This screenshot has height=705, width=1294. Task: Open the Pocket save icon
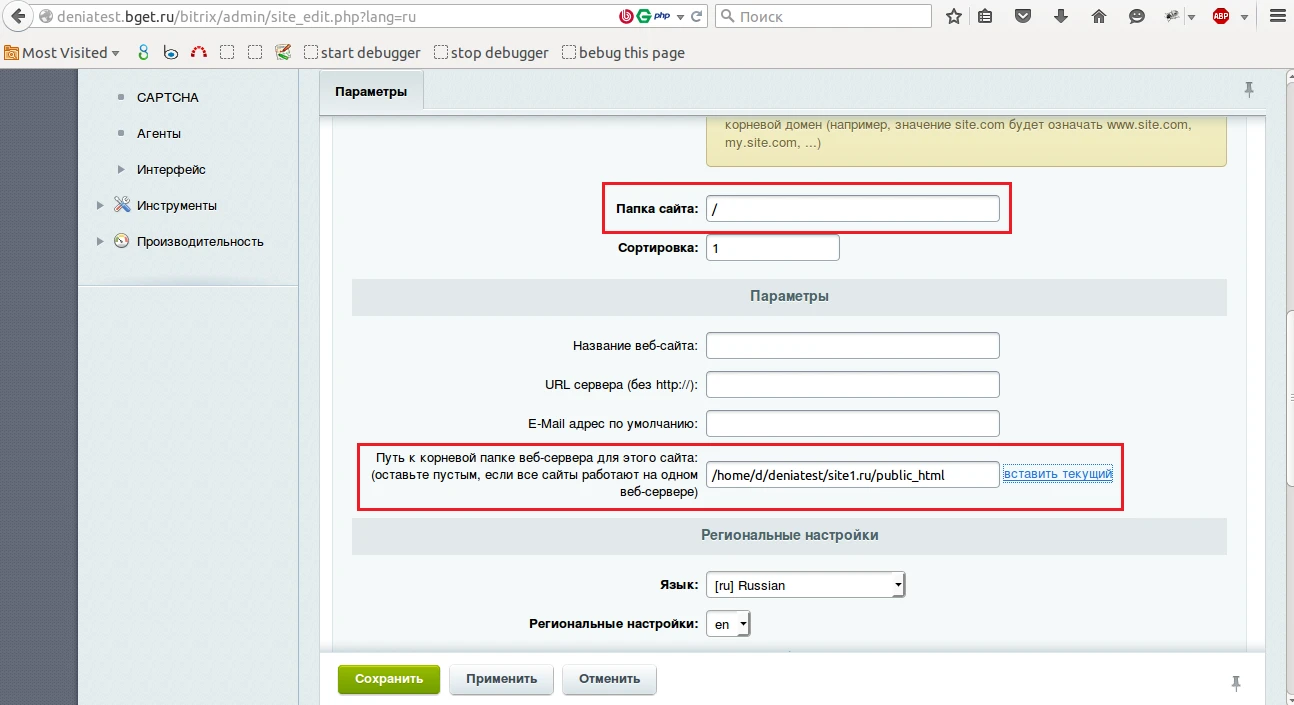point(1023,16)
